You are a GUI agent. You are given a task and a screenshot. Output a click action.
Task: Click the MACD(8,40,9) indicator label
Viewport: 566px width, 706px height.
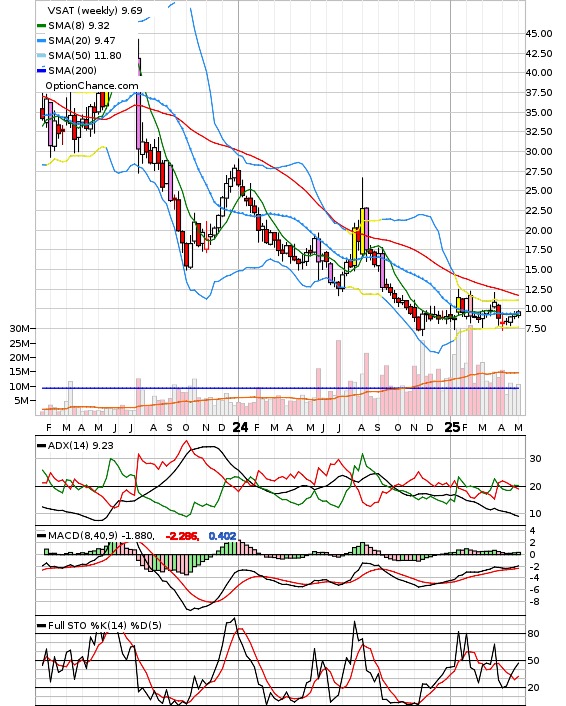pos(101,536)
